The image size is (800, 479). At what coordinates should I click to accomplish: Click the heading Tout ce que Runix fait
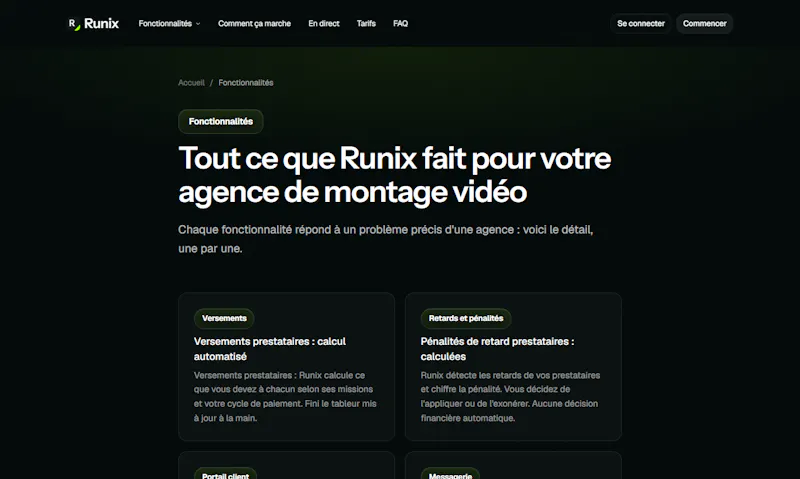click(x=394, y=175)
